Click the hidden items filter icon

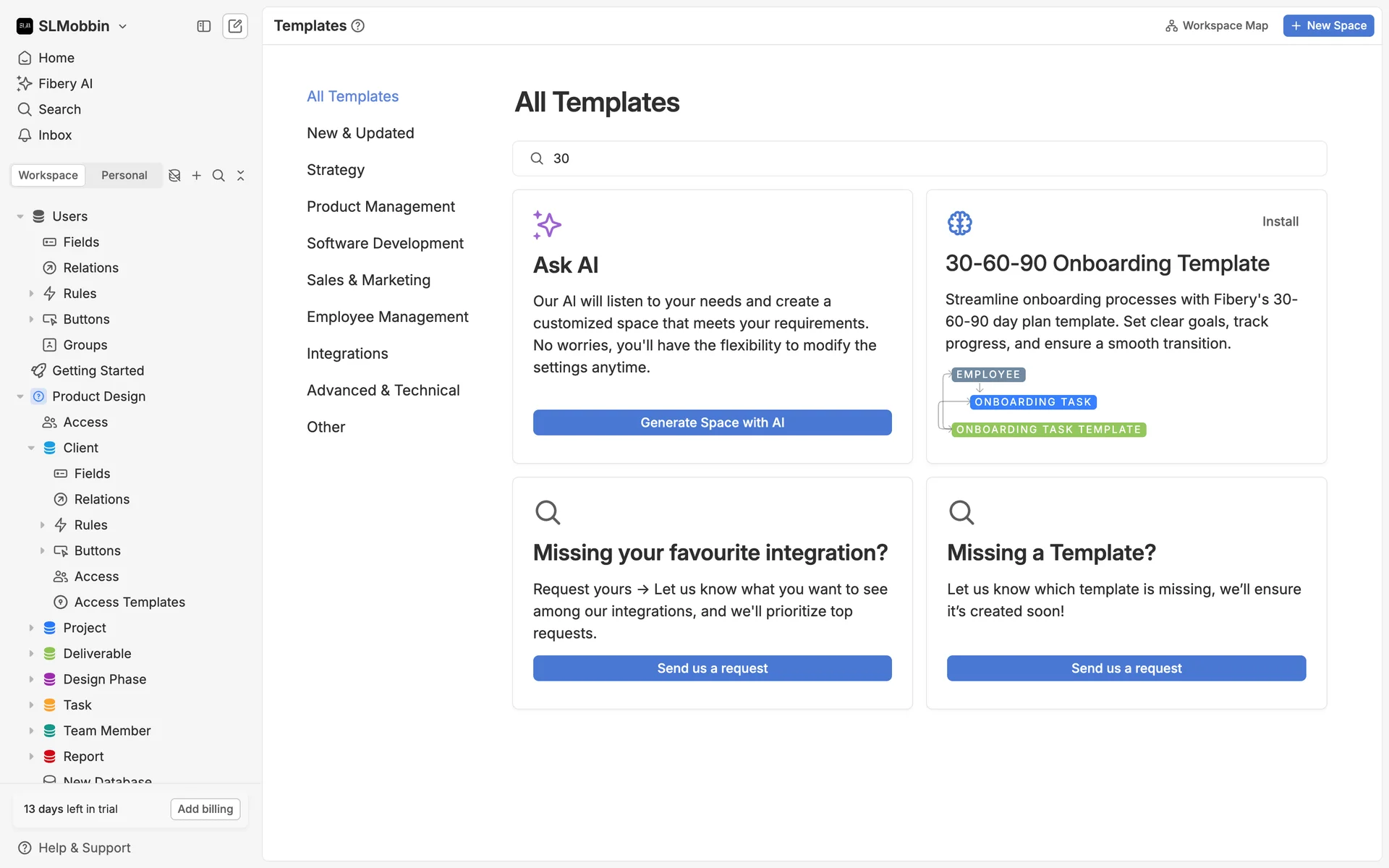coord(174,175)
